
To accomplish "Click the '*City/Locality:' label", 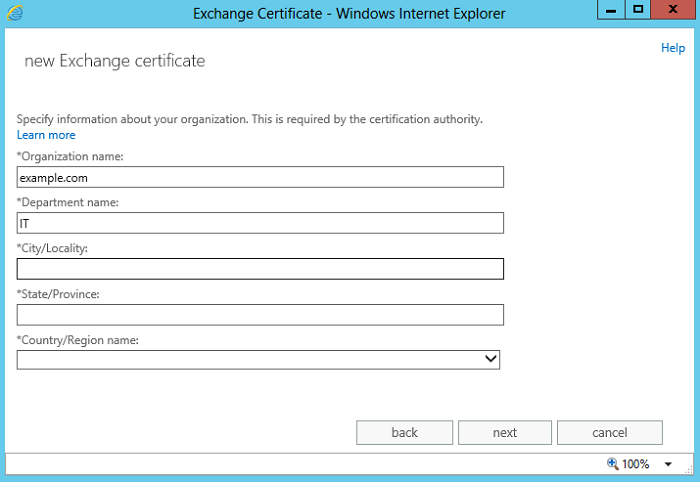I will (52, 248).
